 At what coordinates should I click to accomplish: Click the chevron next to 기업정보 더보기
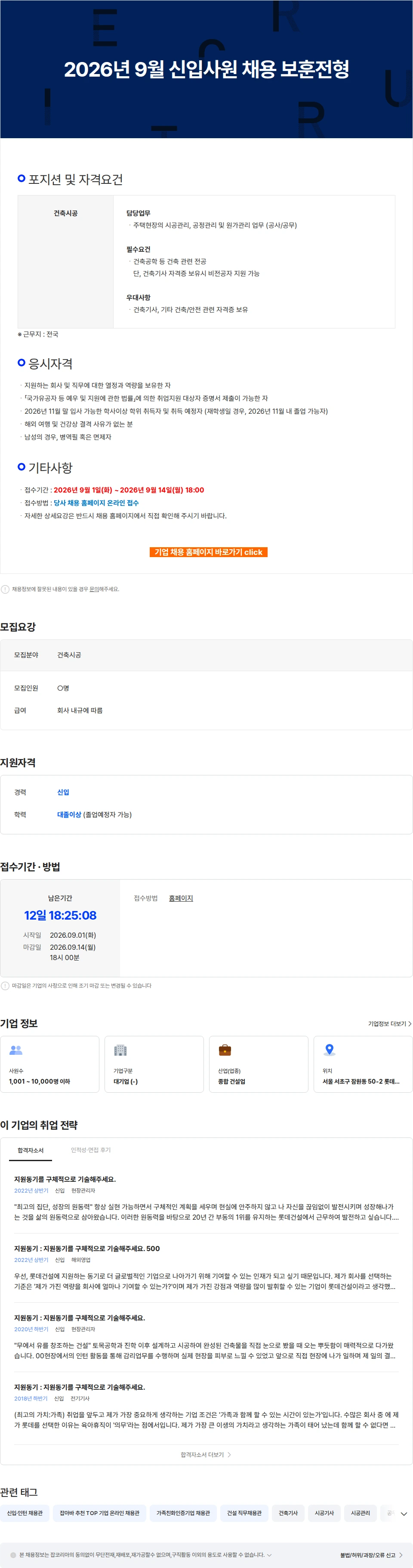click(410, 1023)
